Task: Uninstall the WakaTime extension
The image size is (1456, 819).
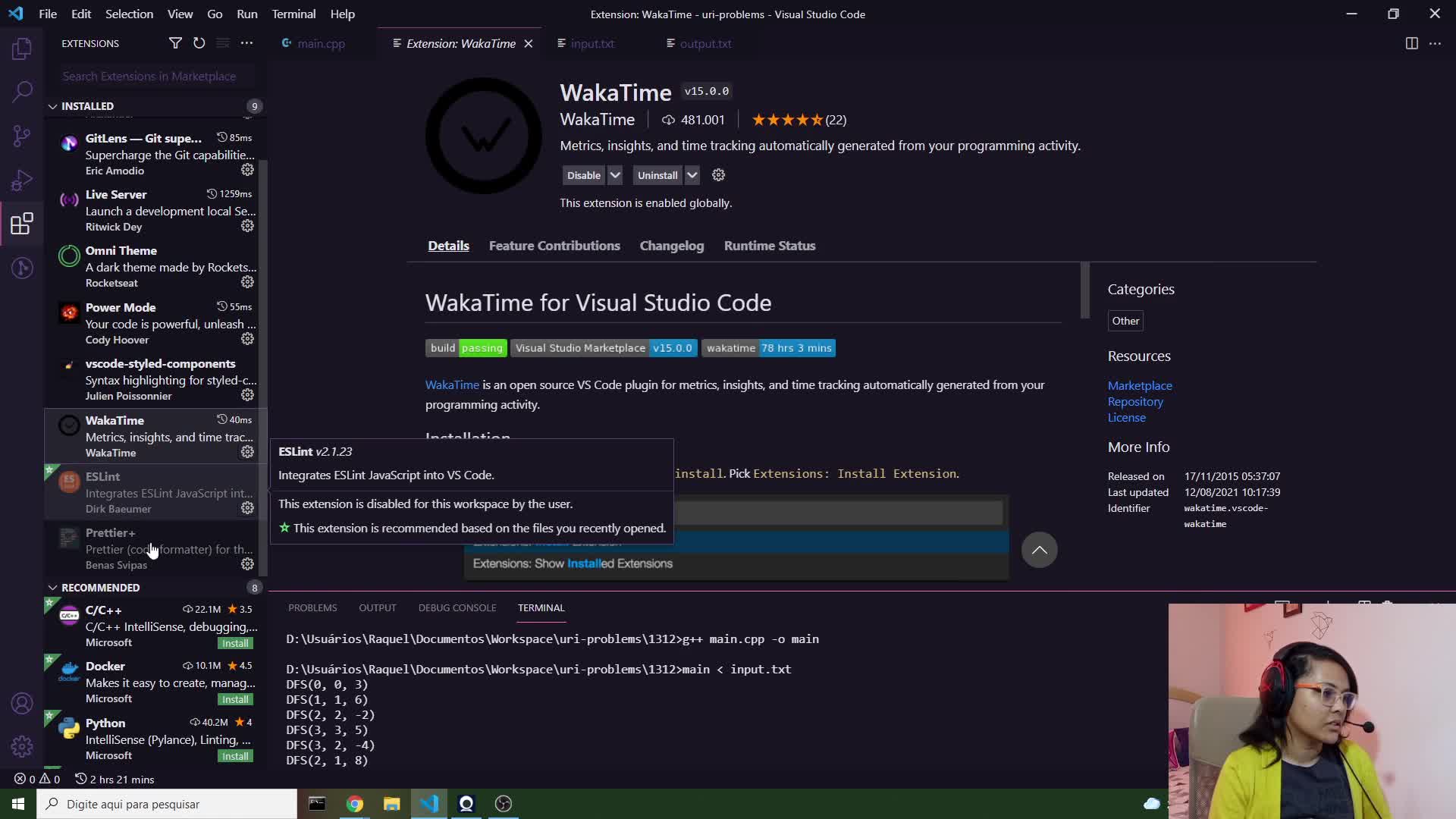Action: (657, 175)
